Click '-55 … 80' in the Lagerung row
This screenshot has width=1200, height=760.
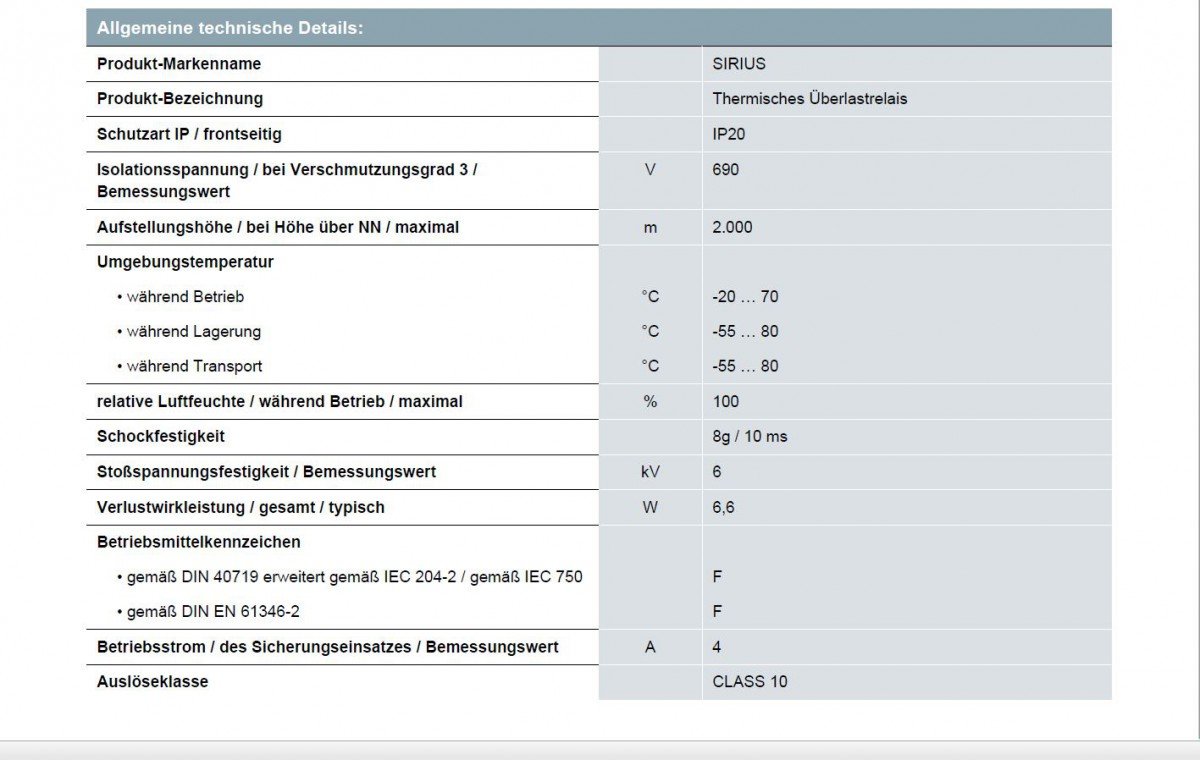point(745,331)
